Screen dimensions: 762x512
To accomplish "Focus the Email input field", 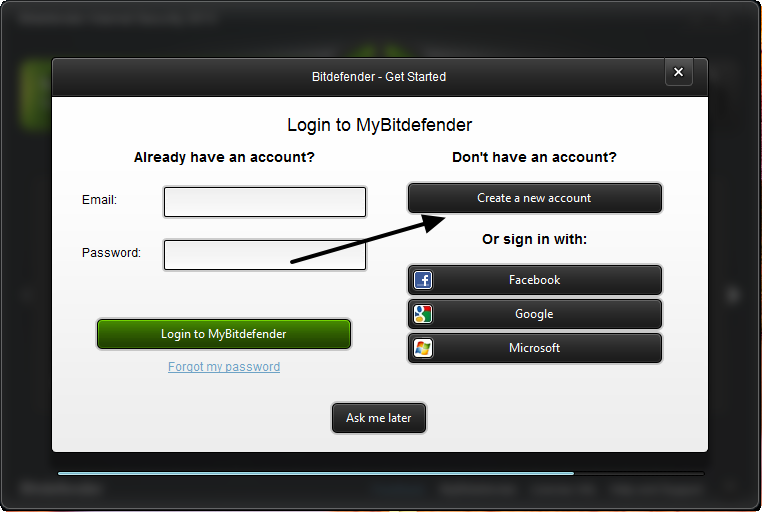I will coord(265,202).
